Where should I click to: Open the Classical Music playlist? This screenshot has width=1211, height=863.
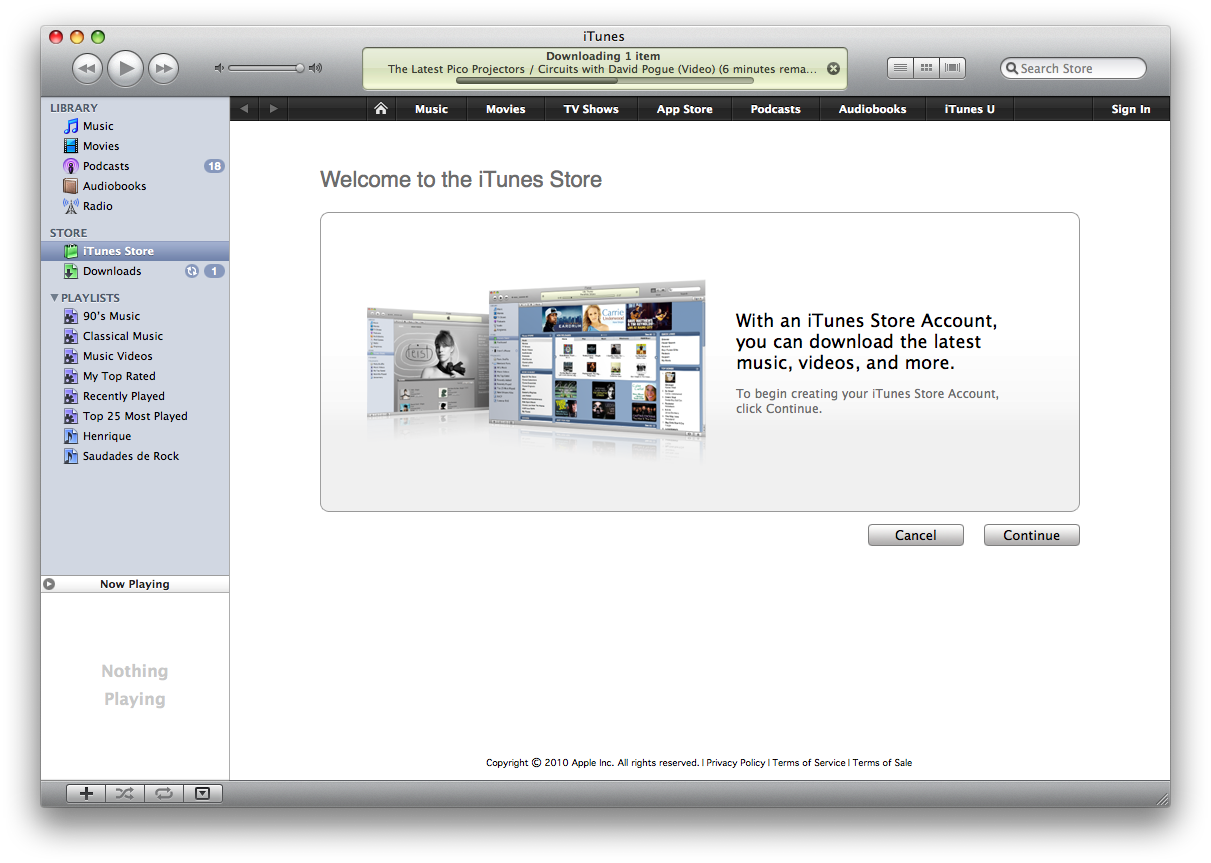[x=135, y=336]
